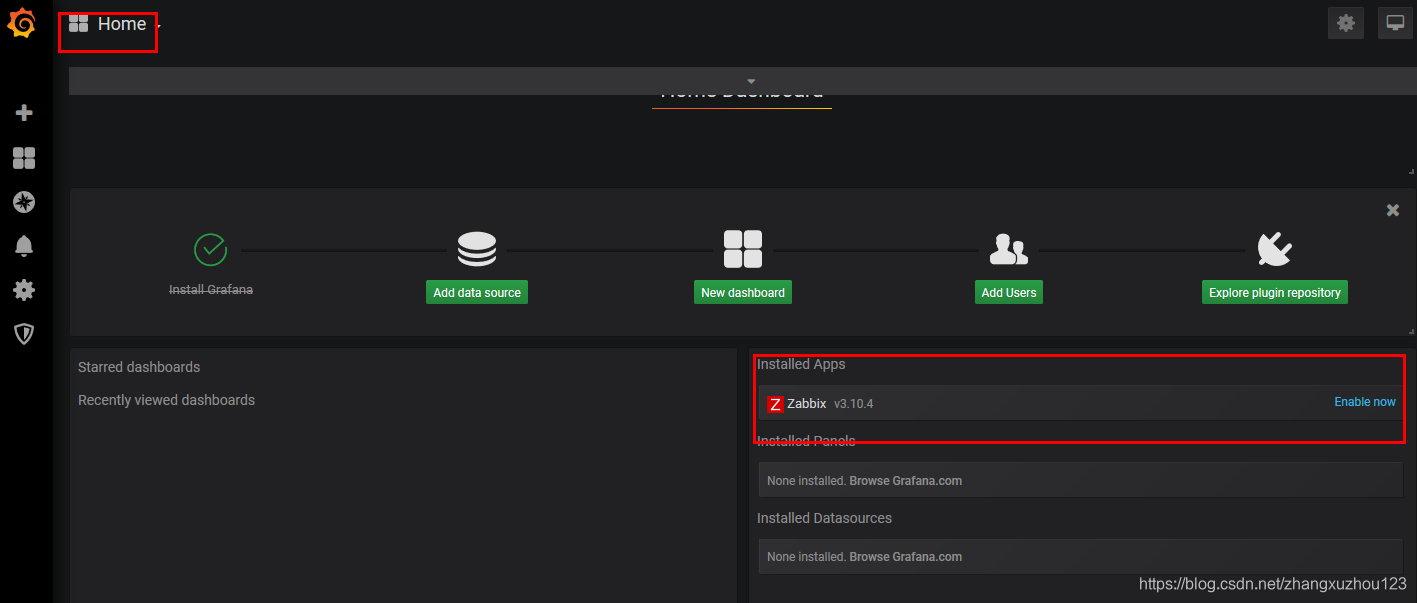This screenshot has width=1417, height=603.
Task: Click the Add data source button
Action: (x=477, y=292)
